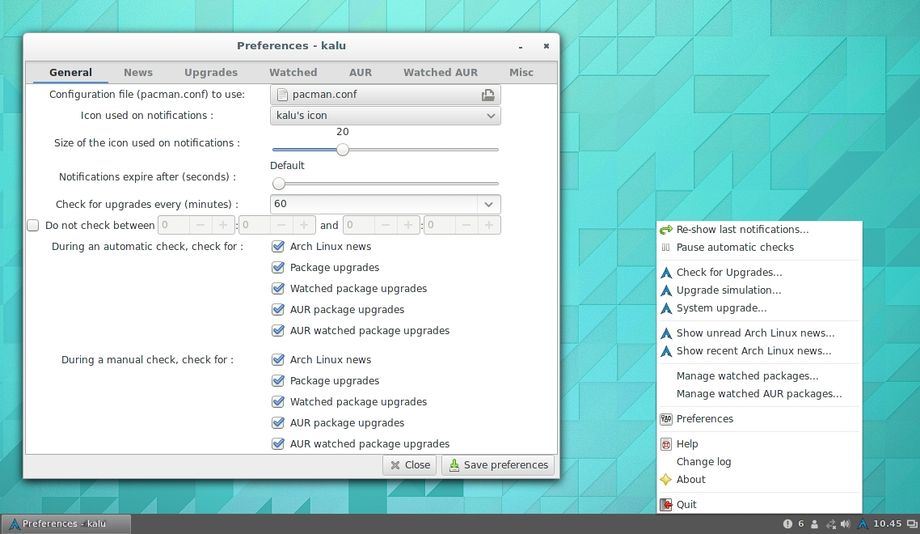Click the pause icon beside Pause automatic checks
920x534 pixels.
[x=666, y=247]
